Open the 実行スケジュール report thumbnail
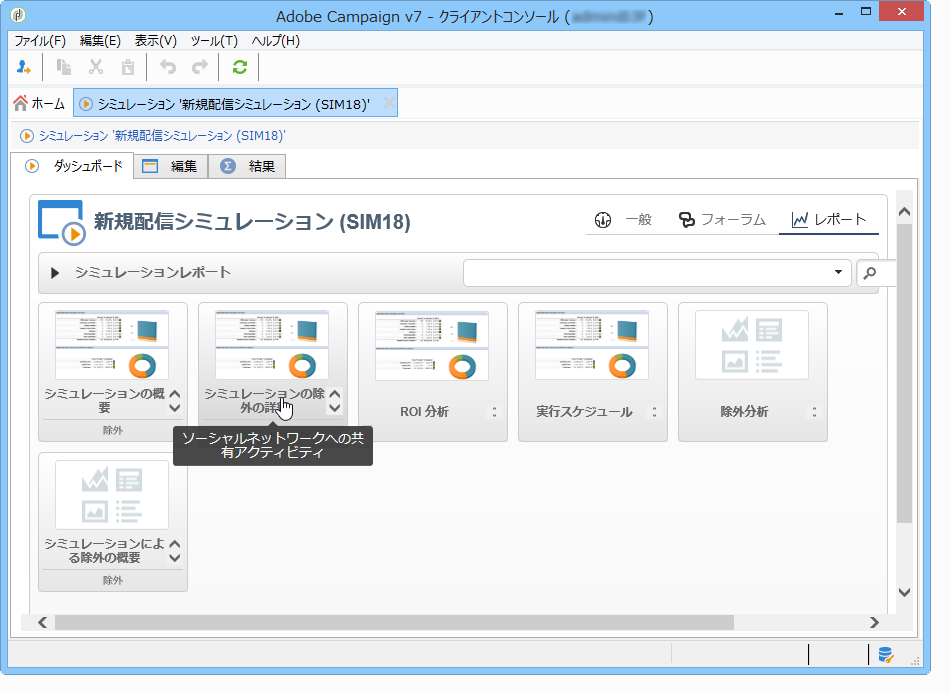The height and width of the screenshot is (693, 950). click(x=592, y=345)
